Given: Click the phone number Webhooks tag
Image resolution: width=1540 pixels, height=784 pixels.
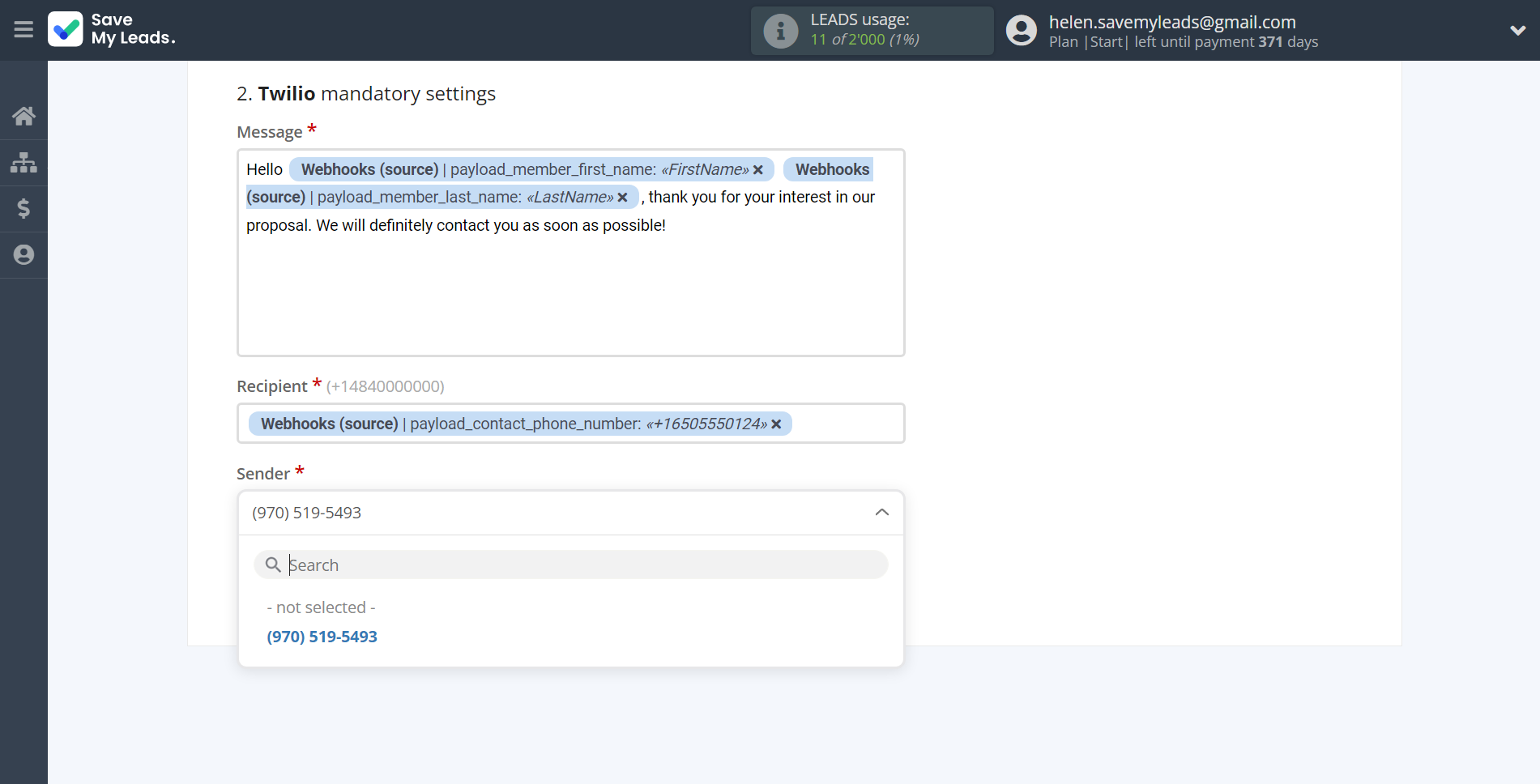Looking at the screenshot, I should (520, 424).
